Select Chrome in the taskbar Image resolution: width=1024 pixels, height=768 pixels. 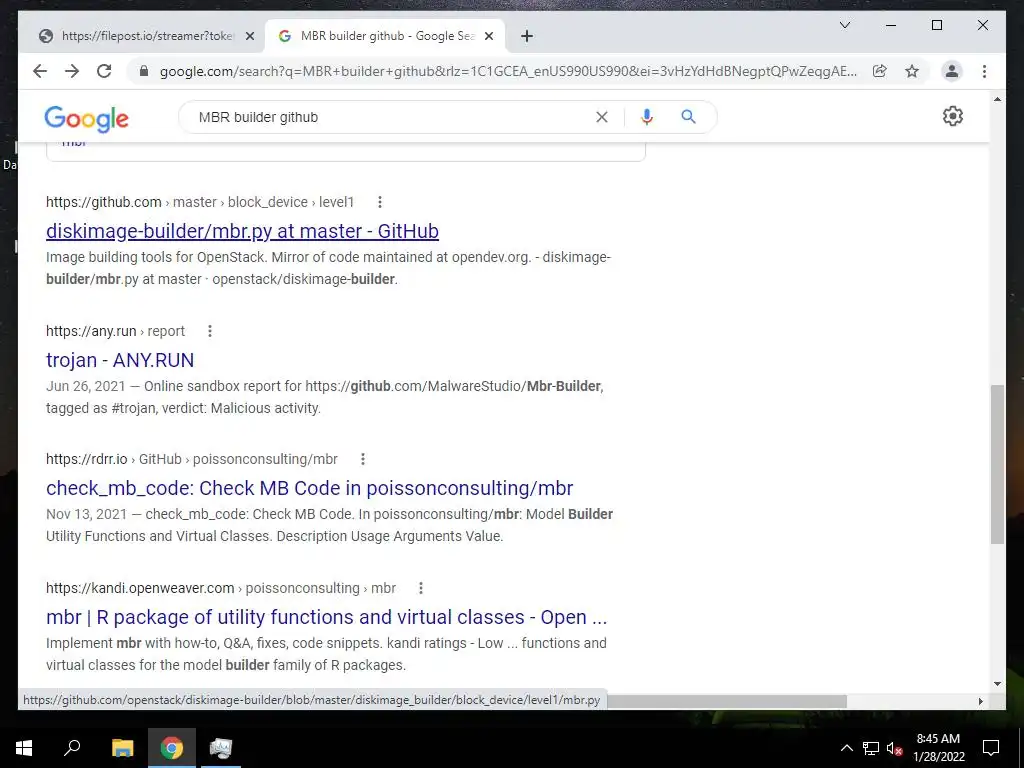pos(172,748)
